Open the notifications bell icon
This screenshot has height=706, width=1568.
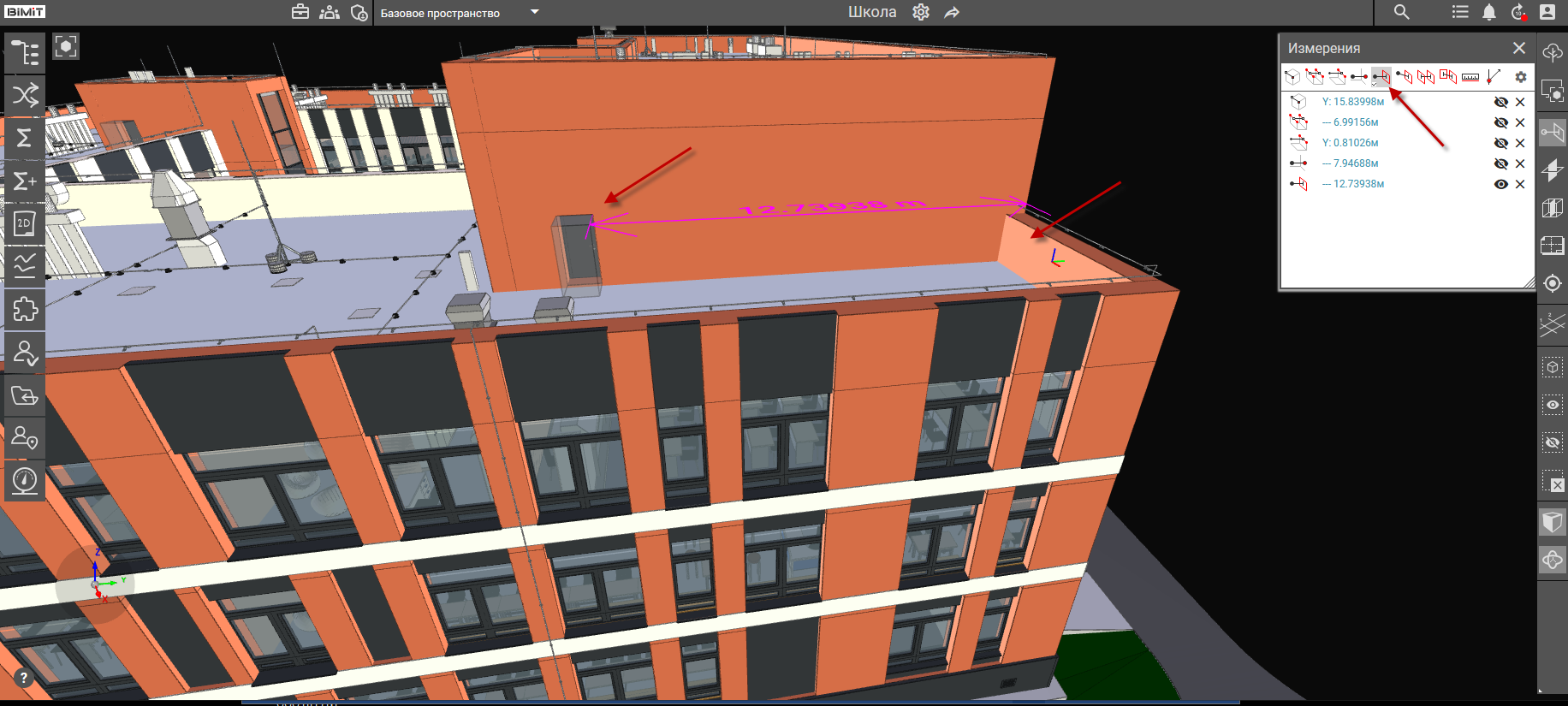pos(1489,12)
